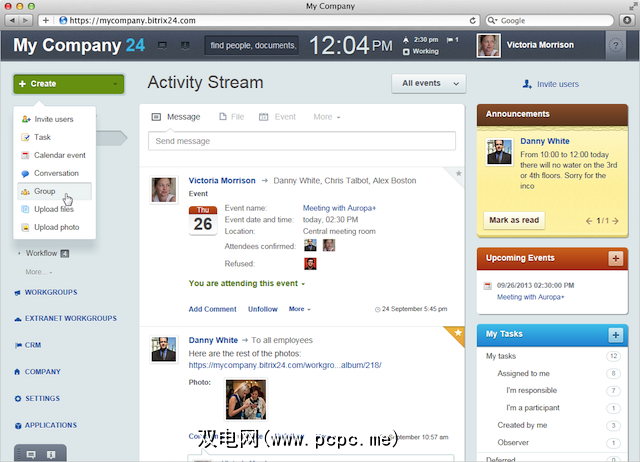Add new upcoming event with plus icon
This screenshot has width=640, height=462.
(616, 258)
